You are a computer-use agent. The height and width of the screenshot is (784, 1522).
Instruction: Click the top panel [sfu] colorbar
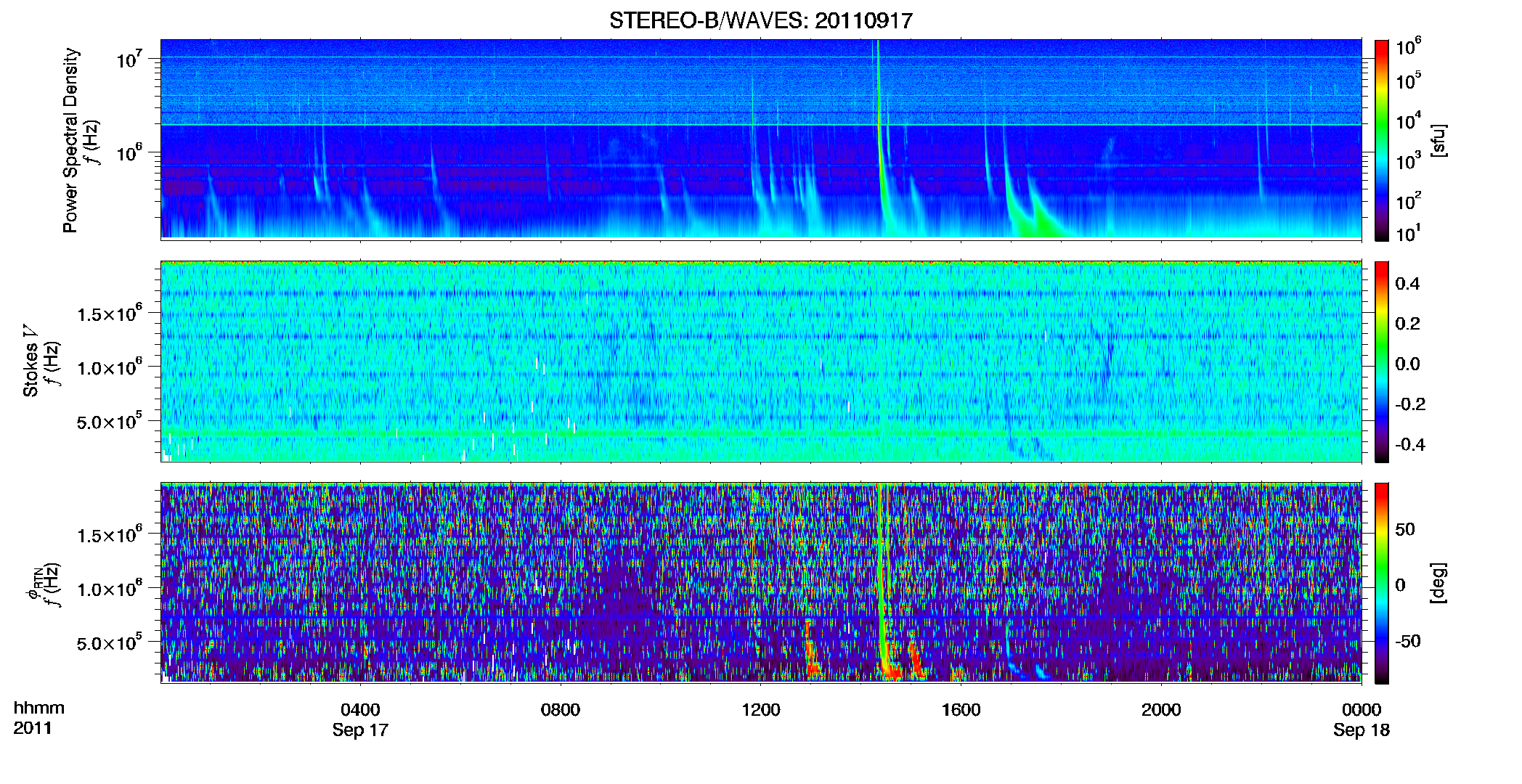click(x=1381, y=140)
